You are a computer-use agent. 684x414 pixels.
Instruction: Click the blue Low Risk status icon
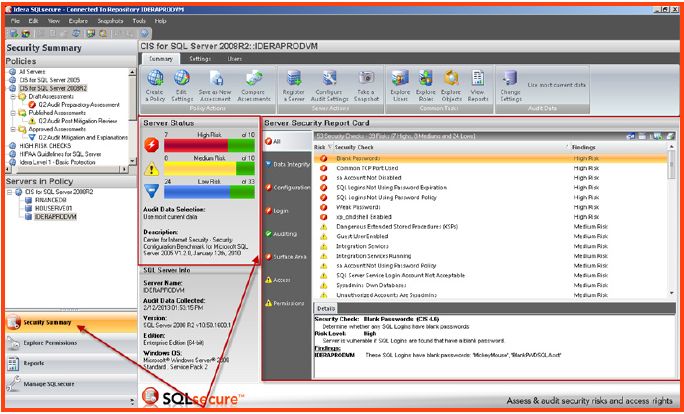(x=151, y=191)
